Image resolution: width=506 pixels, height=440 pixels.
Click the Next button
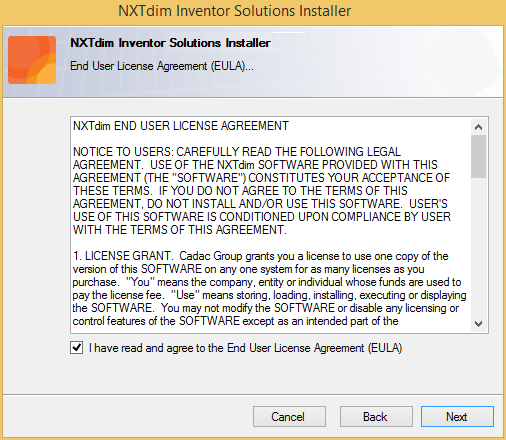[457, 417]
